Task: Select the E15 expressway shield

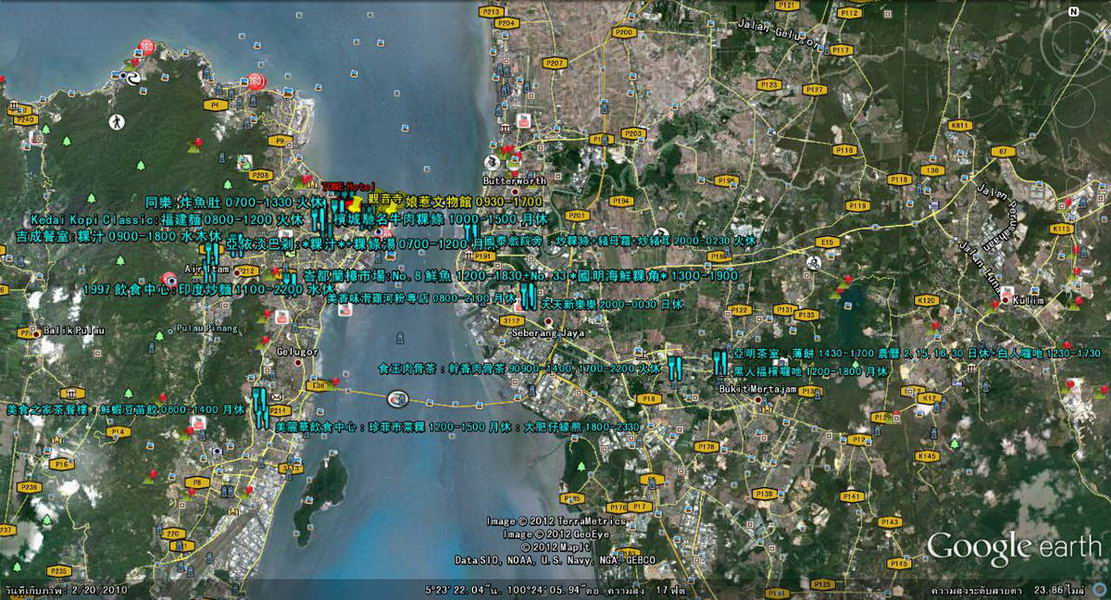Action: pyautogui.click(x=826, y=242)
